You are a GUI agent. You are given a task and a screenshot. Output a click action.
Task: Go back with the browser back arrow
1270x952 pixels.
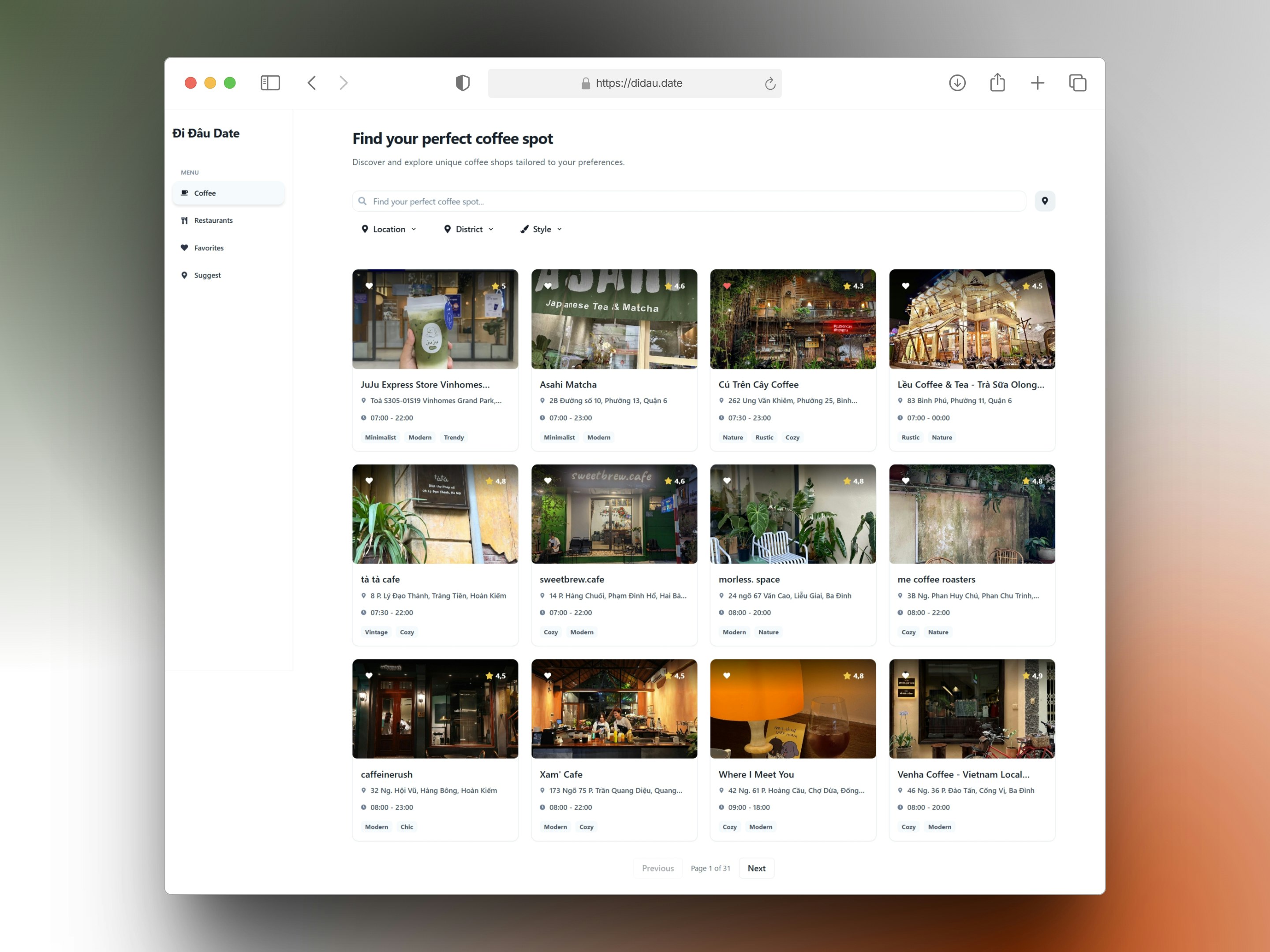click(312, 82)
